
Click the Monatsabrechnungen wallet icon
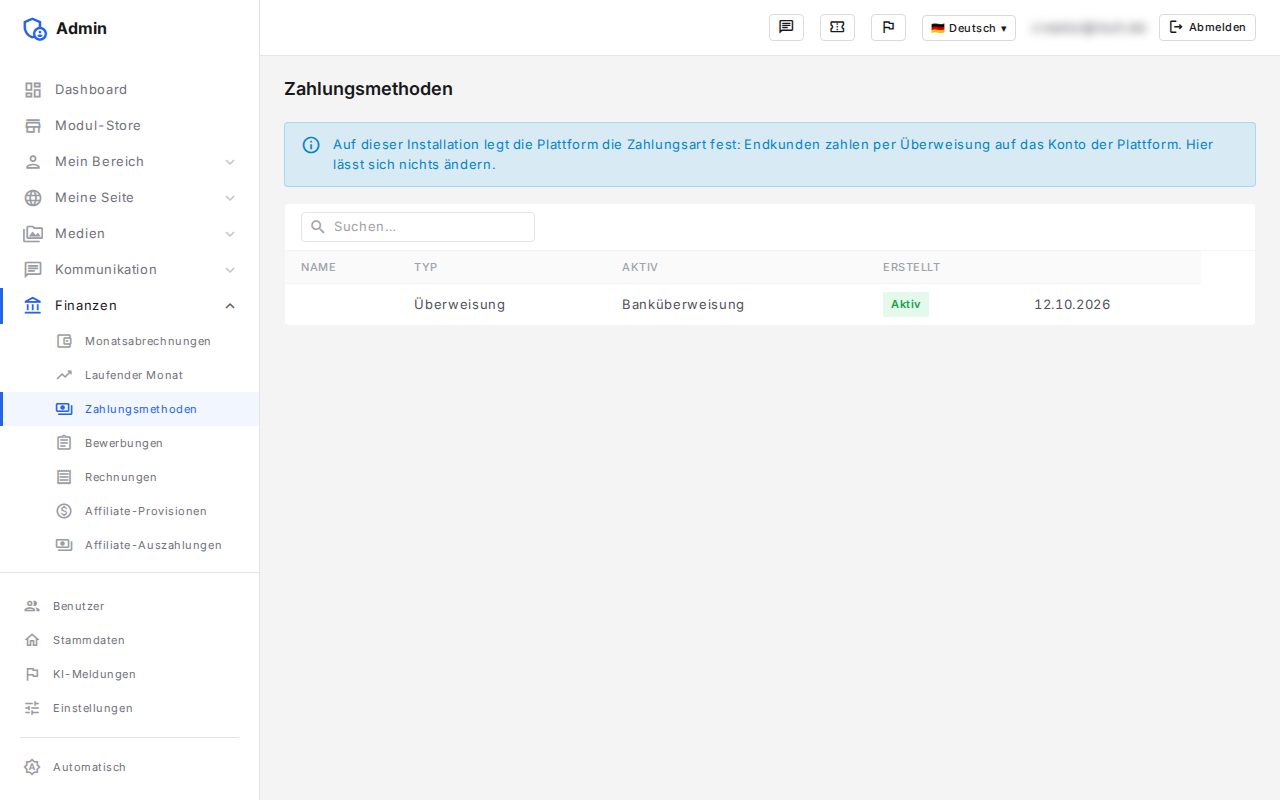[x=64, y=341]
